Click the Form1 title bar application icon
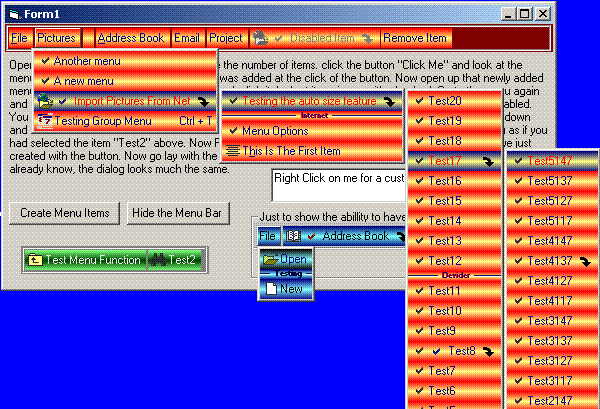Viewport: 600px width, 409px height. pos(15,15)
